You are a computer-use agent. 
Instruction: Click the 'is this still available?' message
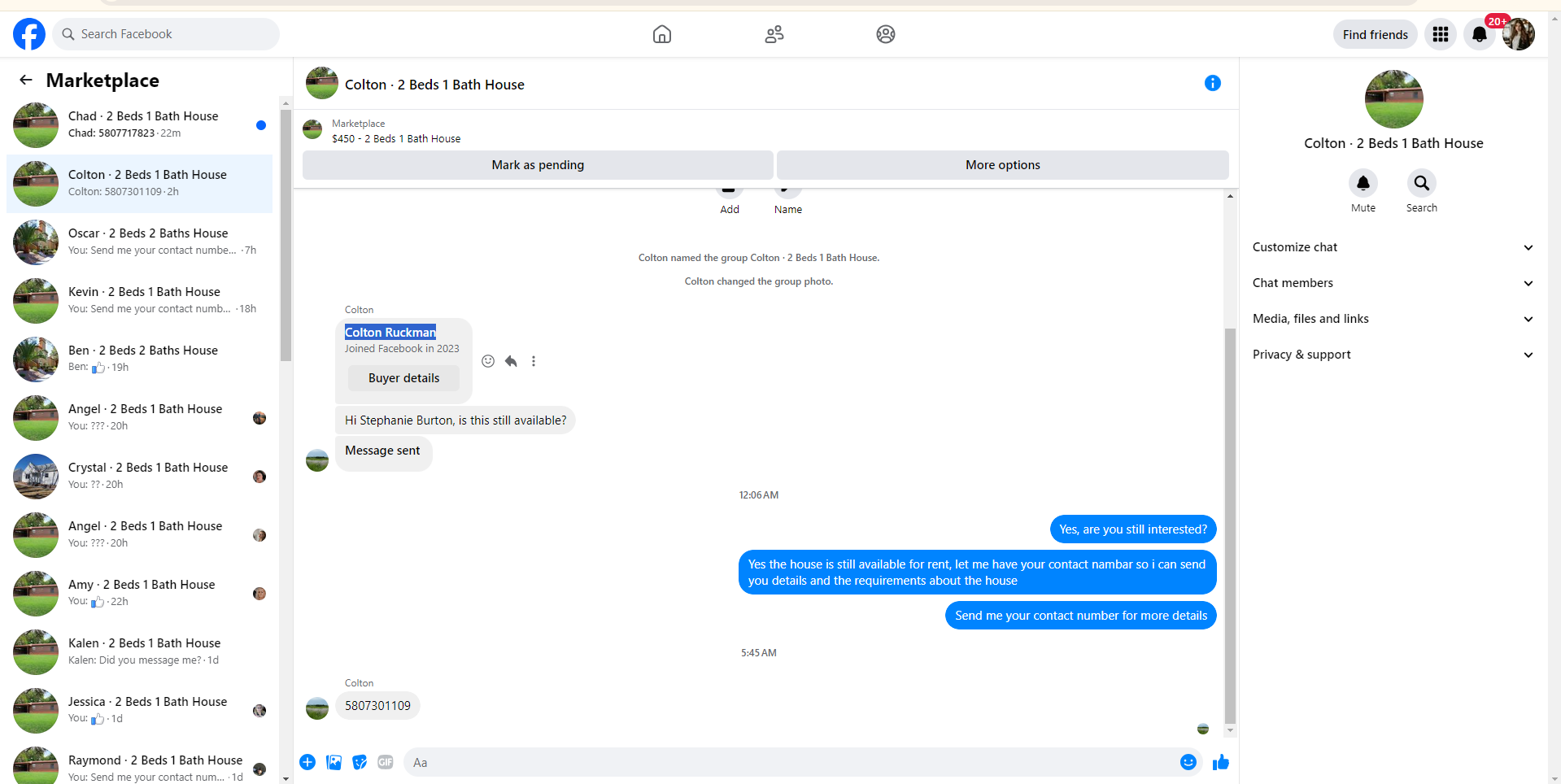(456, 420)
